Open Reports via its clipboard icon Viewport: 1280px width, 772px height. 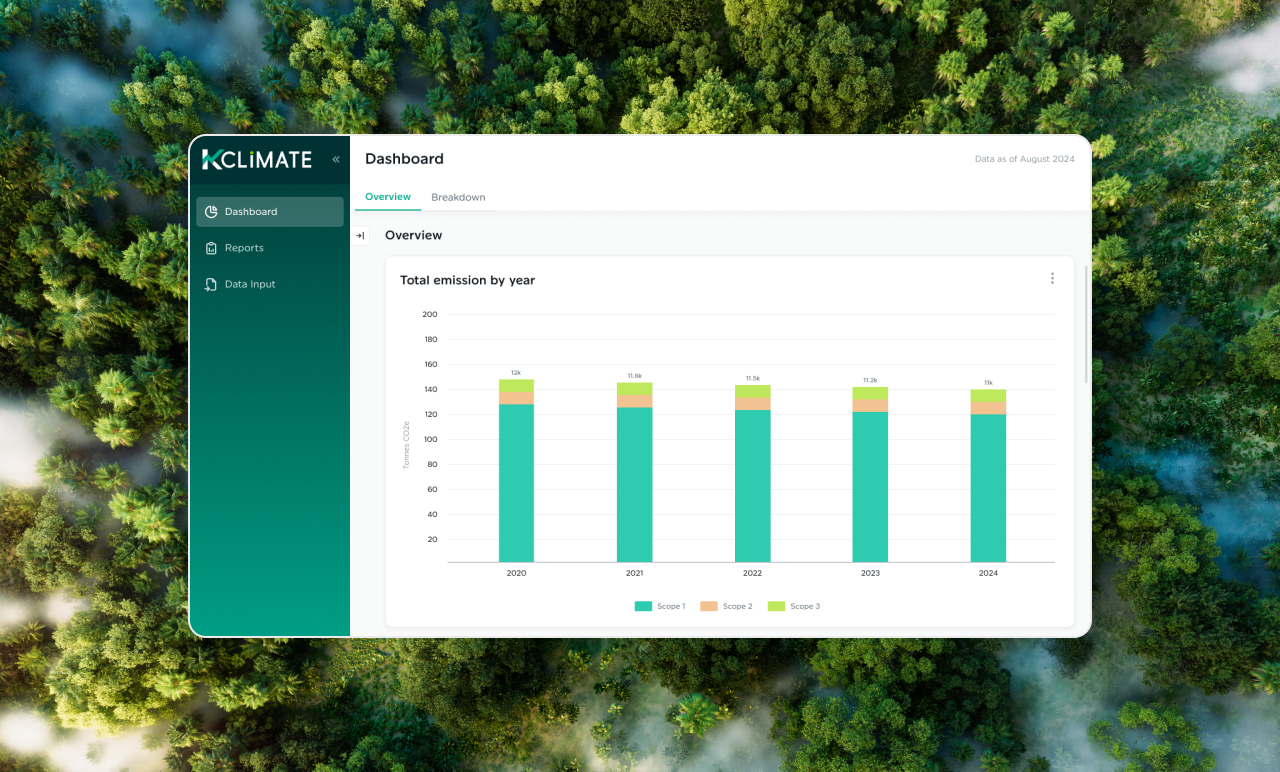coord(211,248)
